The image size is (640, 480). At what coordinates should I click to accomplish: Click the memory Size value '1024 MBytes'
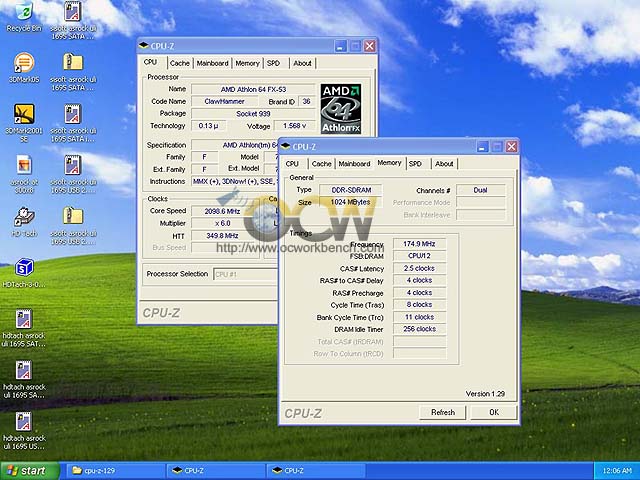click(351, 202)
